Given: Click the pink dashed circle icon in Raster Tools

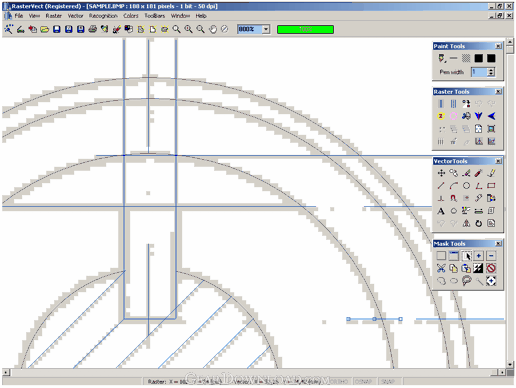Looking at the screenshot, I should pyautogui.click(x=453, y=116).
